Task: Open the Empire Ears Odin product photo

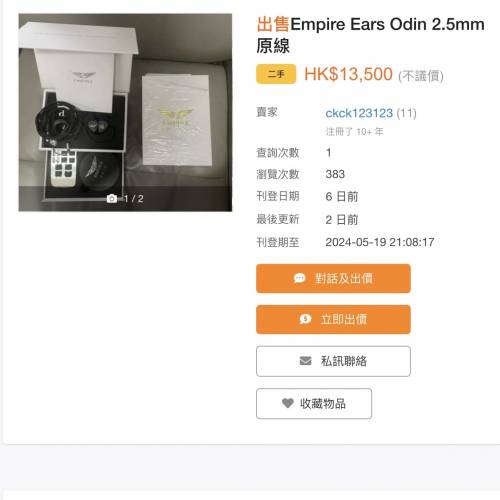Action: (x=125, y=112)
